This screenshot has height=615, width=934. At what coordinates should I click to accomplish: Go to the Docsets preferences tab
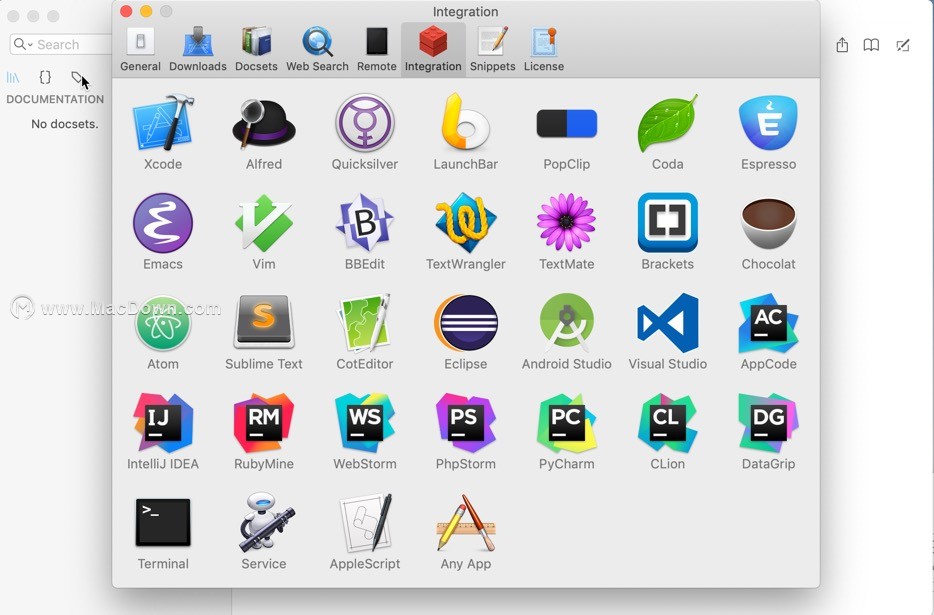coord(256,49)
